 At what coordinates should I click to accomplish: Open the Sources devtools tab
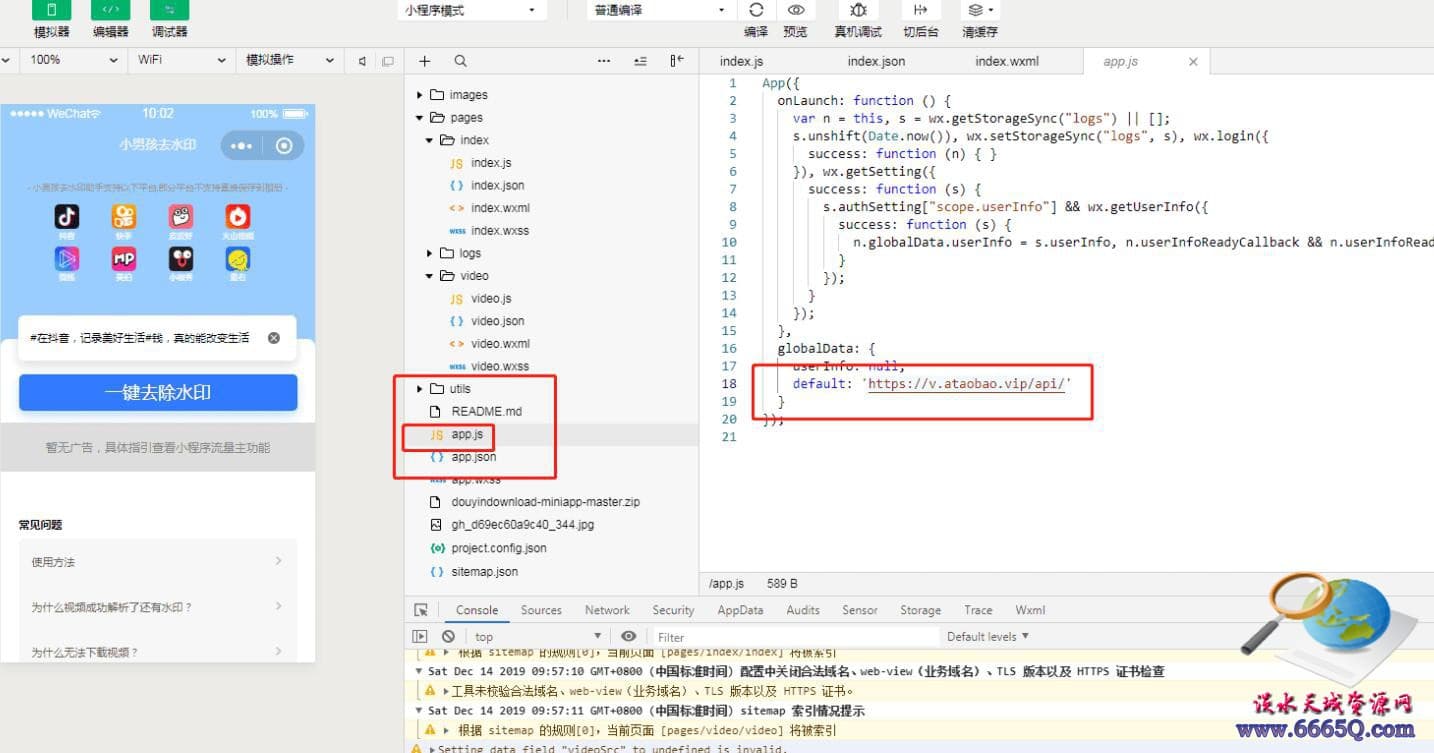click(541, 610)
